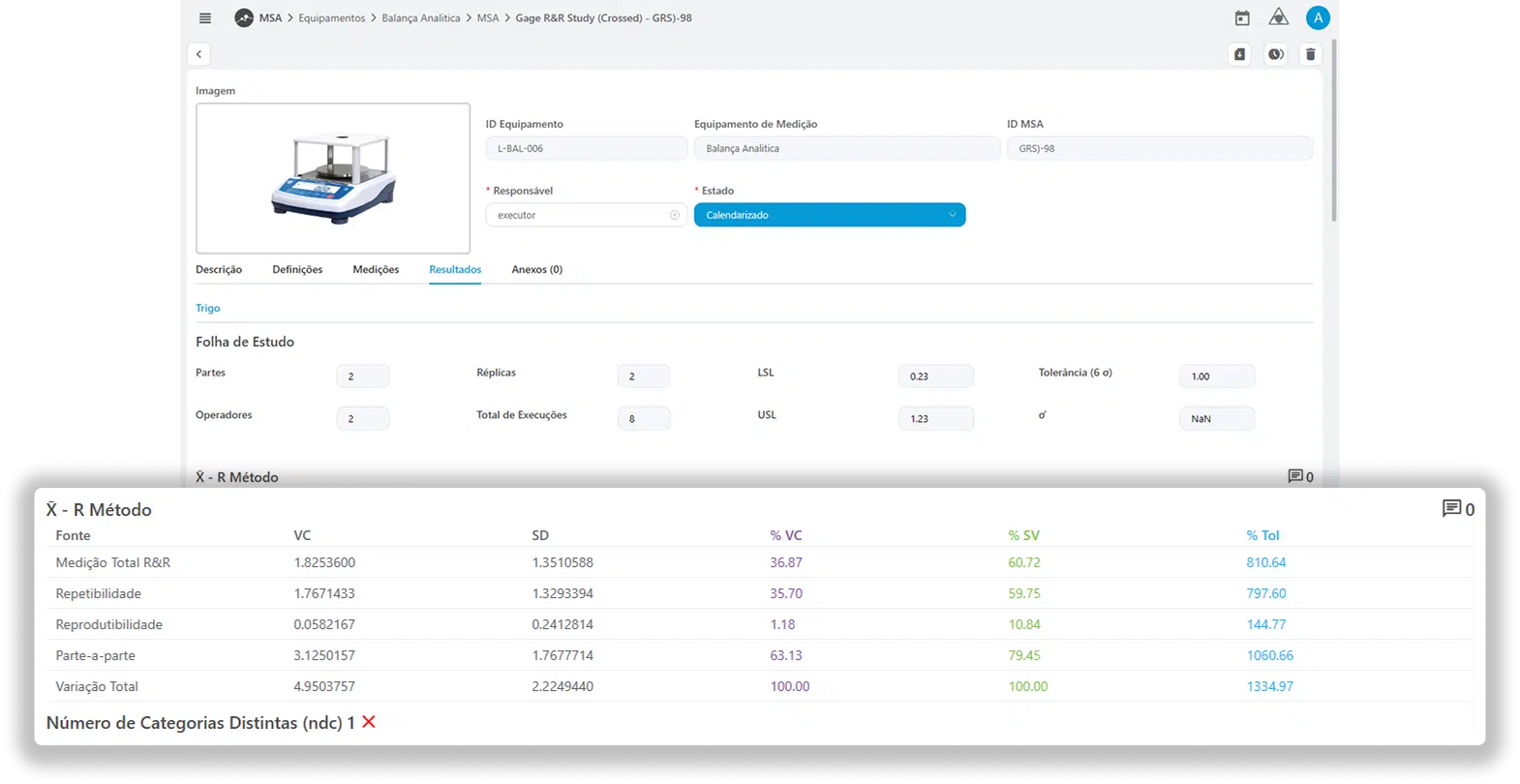Open the Anexos (0) tab
Screen dimensions: 1520x784
(x=537, y=270)
